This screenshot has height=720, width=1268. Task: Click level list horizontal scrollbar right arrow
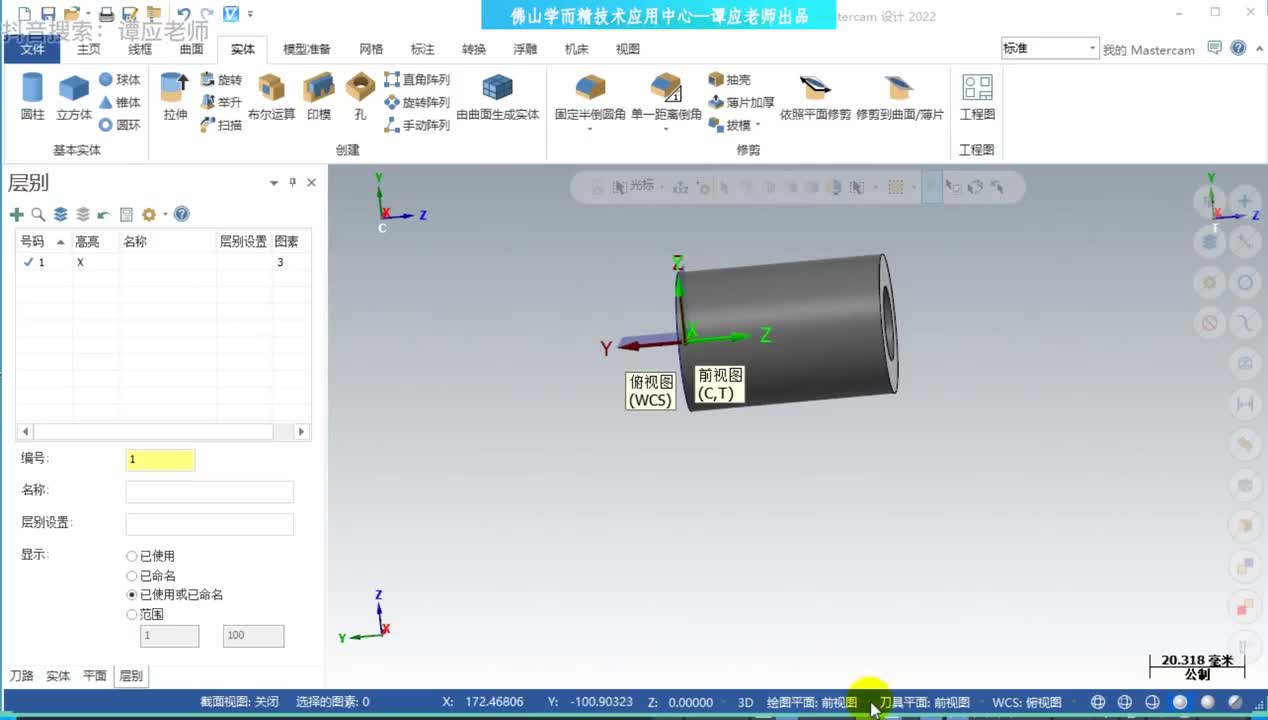tap(301, 432)
